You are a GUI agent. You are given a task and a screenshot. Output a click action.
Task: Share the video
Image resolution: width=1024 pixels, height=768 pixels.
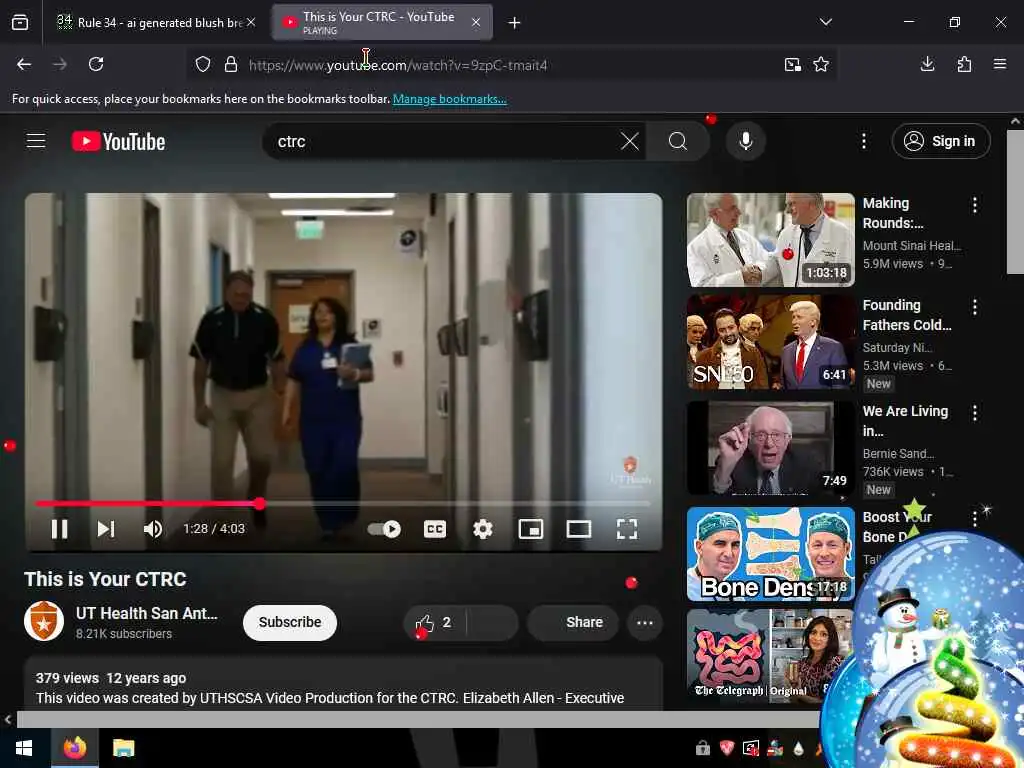[x=573, y=622]
